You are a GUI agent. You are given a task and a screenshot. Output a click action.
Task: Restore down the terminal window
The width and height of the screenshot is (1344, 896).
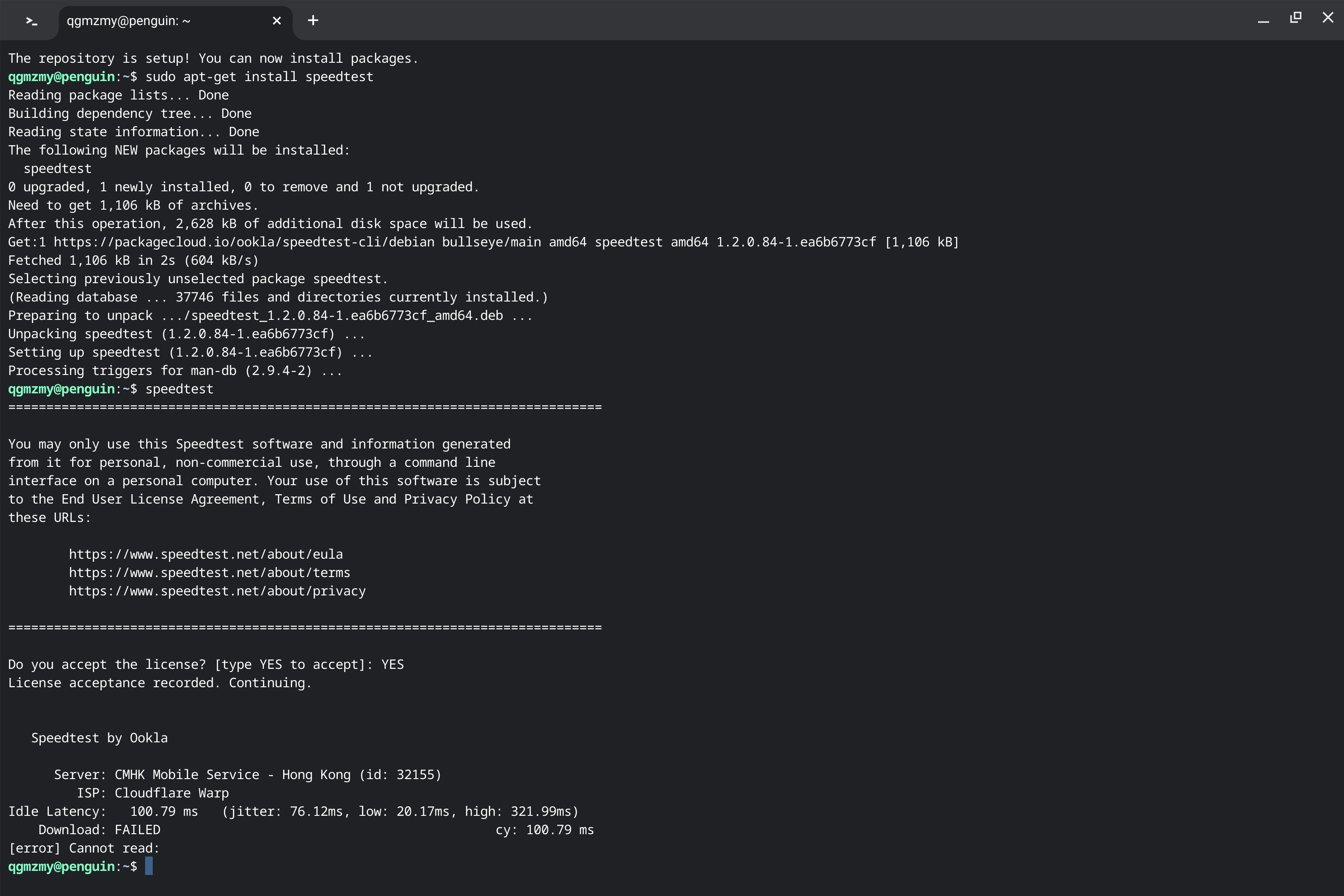point(1296,18)
